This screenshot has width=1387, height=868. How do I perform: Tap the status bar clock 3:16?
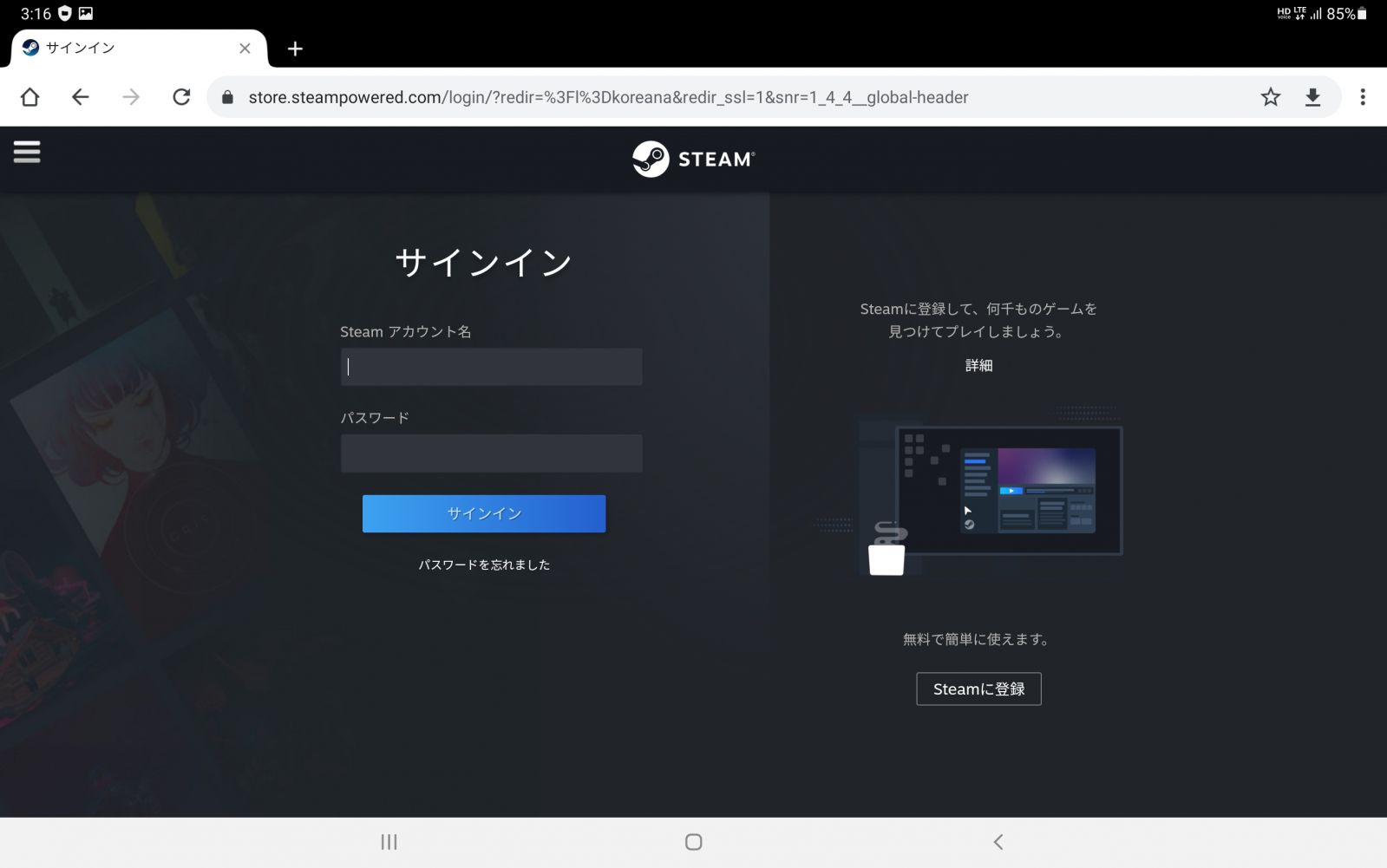(36, 14)
